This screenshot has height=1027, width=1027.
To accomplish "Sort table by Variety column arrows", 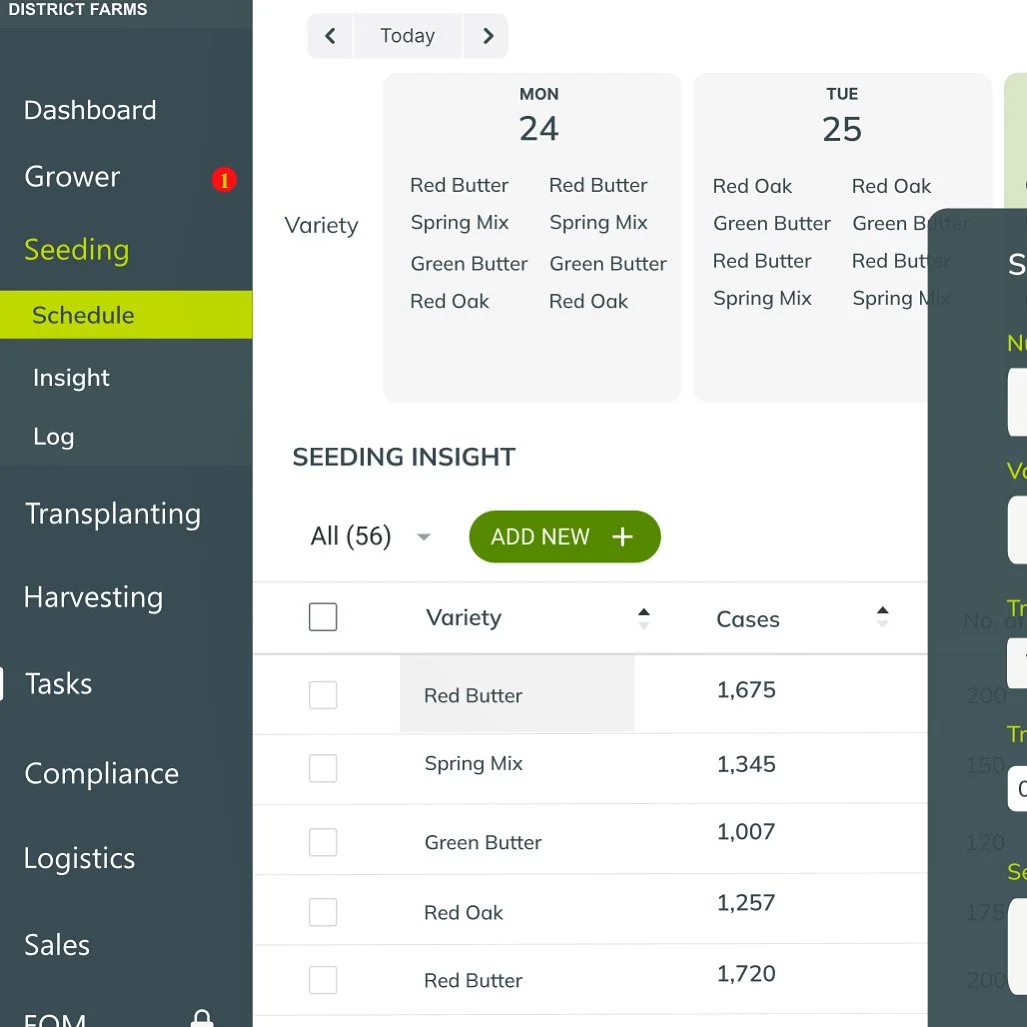I will coord(644,618).
